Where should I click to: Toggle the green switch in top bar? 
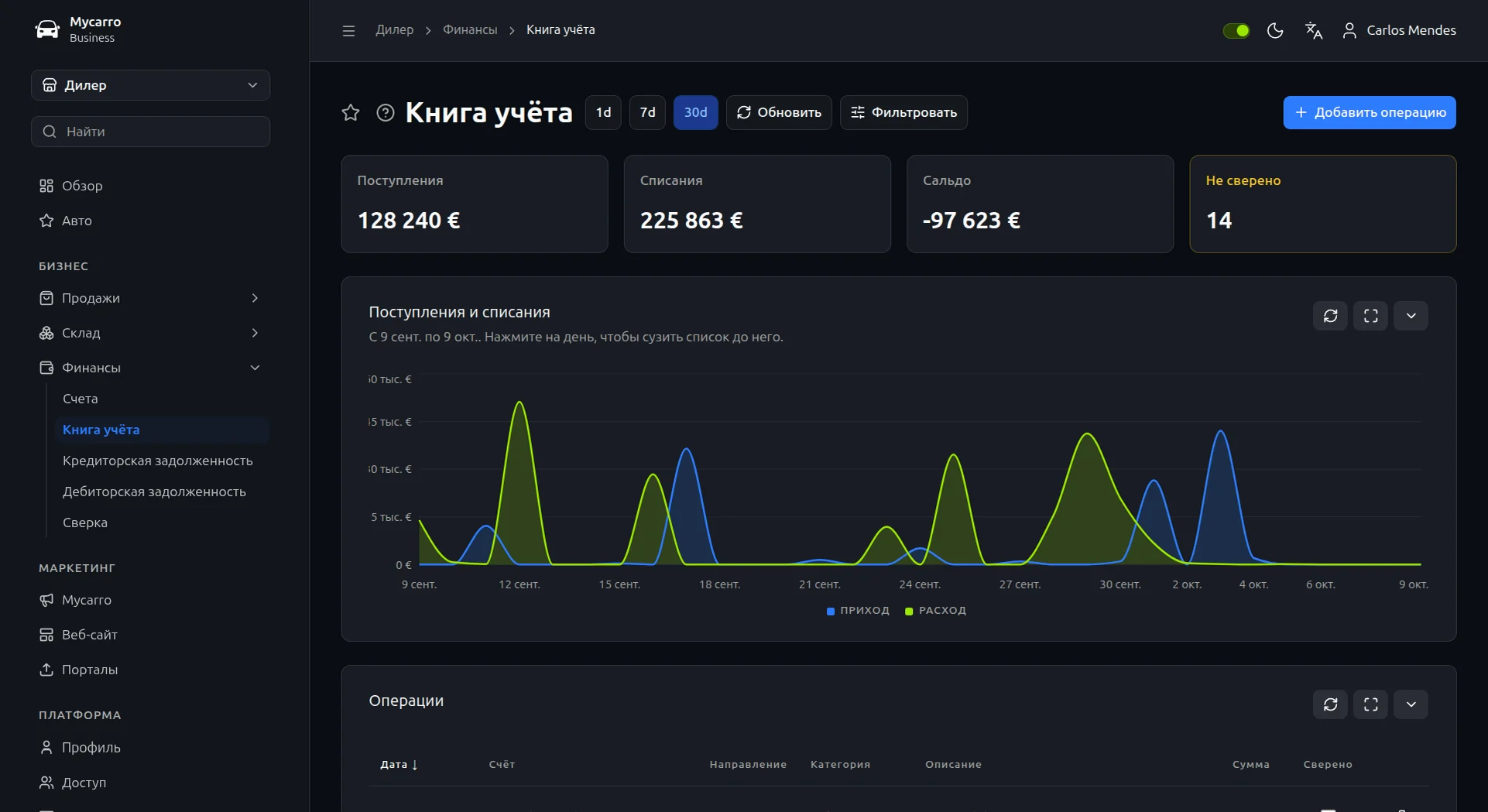click(x=1236, y=30)
